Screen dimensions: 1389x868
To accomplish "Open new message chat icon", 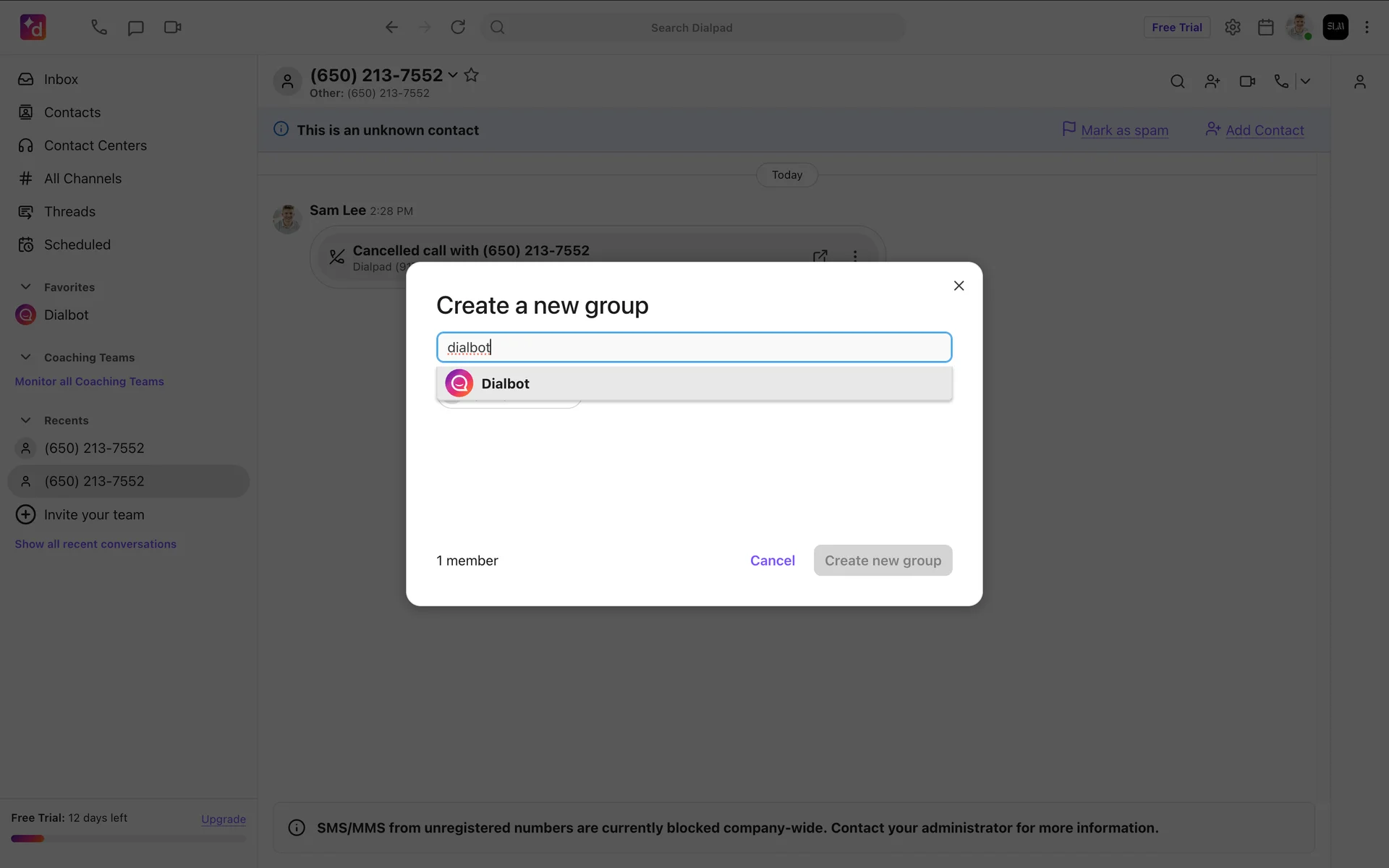I will click(x=135, y=27).
